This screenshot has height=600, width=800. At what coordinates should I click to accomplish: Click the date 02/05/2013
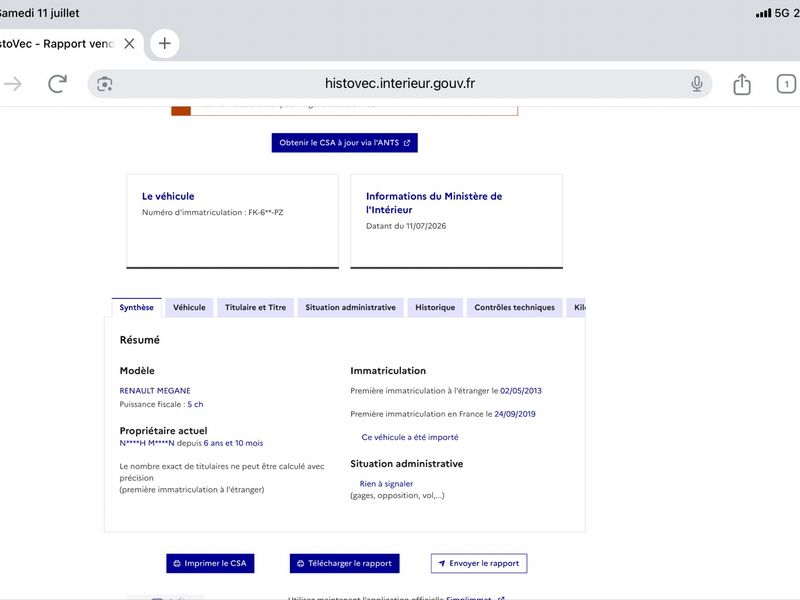tap(521, 391)
